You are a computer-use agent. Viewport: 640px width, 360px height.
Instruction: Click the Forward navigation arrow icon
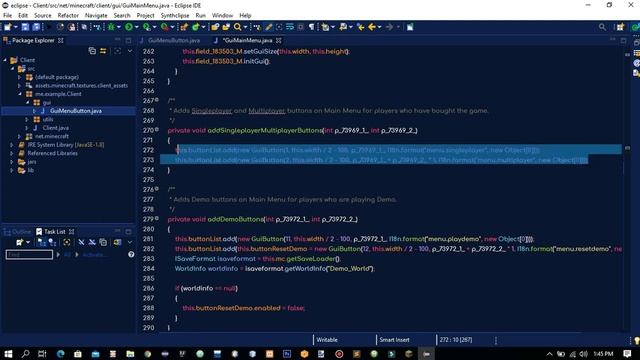pyautogui.click(x=390, y=27)
